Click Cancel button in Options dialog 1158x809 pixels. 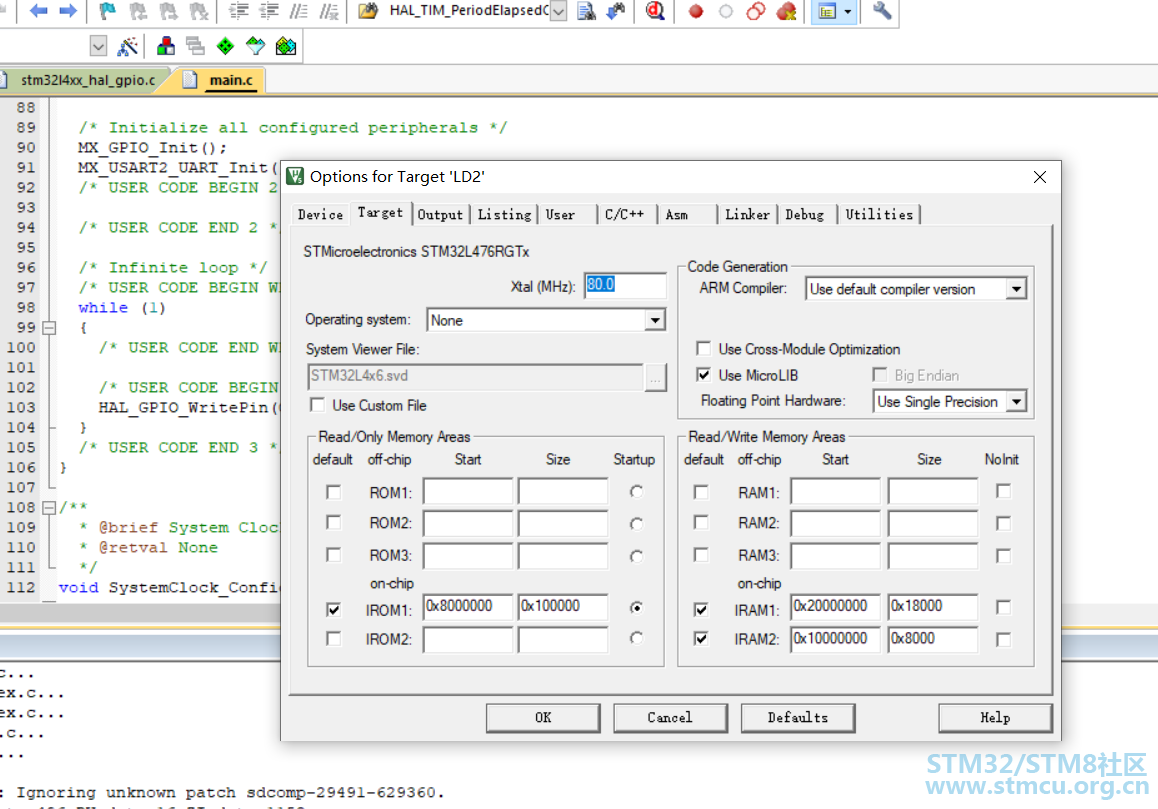click(670, 717)
